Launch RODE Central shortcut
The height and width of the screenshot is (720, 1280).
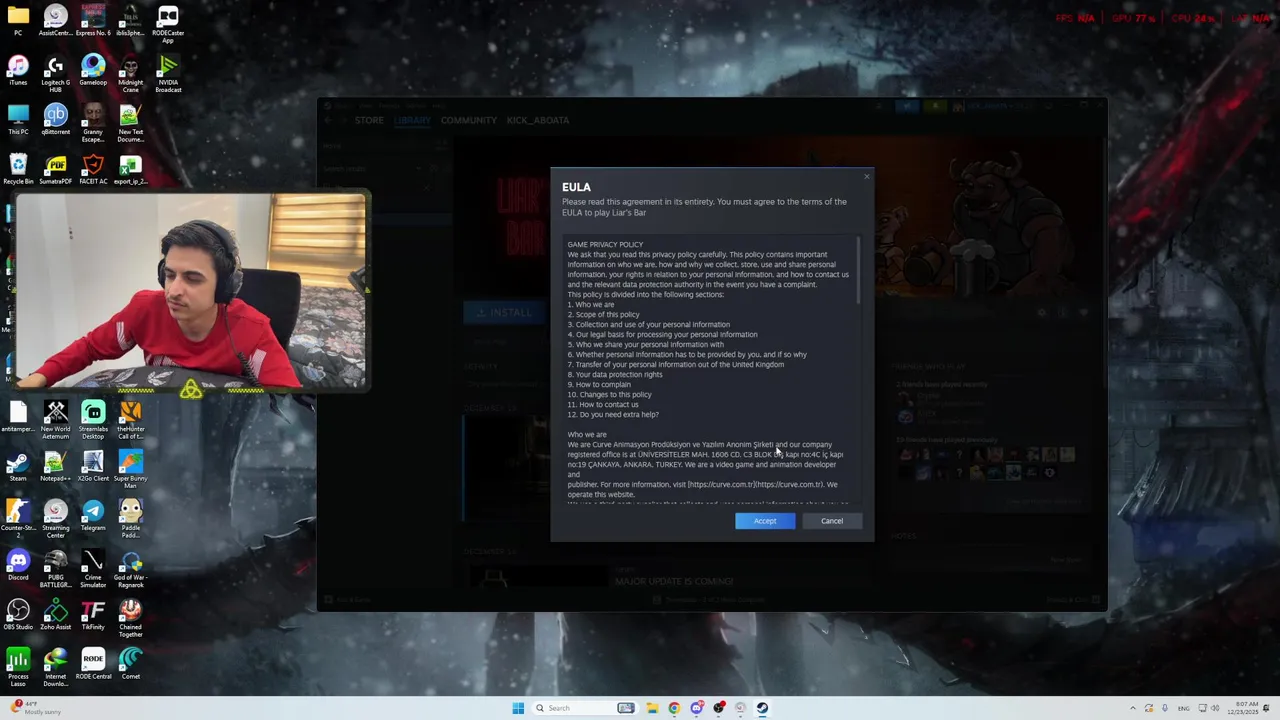coord(93,665)
